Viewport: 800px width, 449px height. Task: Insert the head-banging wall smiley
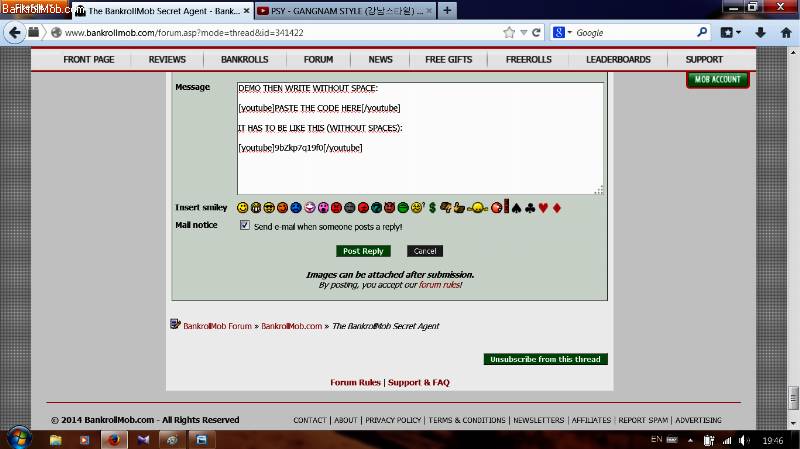pyautogui.click(x=500, y=206)
